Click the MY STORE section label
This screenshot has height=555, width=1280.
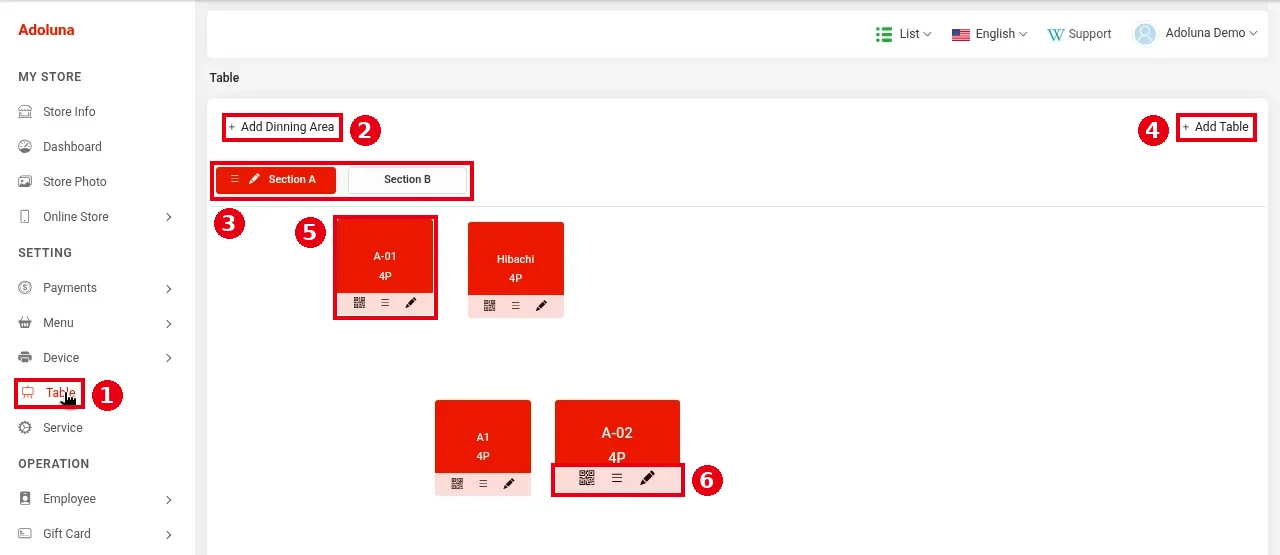(x=50, y=77)
